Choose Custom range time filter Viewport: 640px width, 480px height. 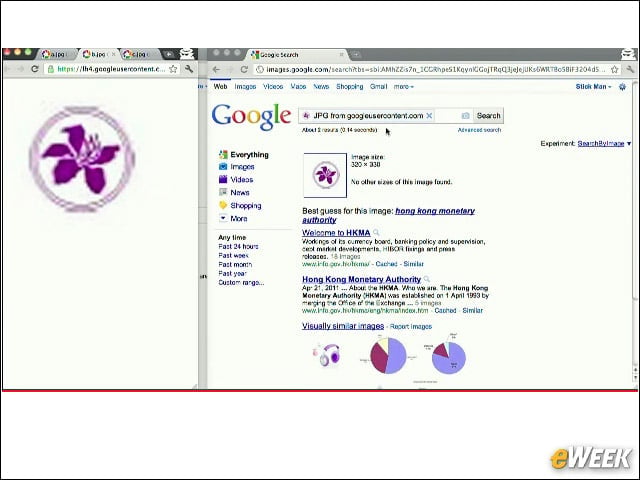pyautogui.click(x=241, y=282)
